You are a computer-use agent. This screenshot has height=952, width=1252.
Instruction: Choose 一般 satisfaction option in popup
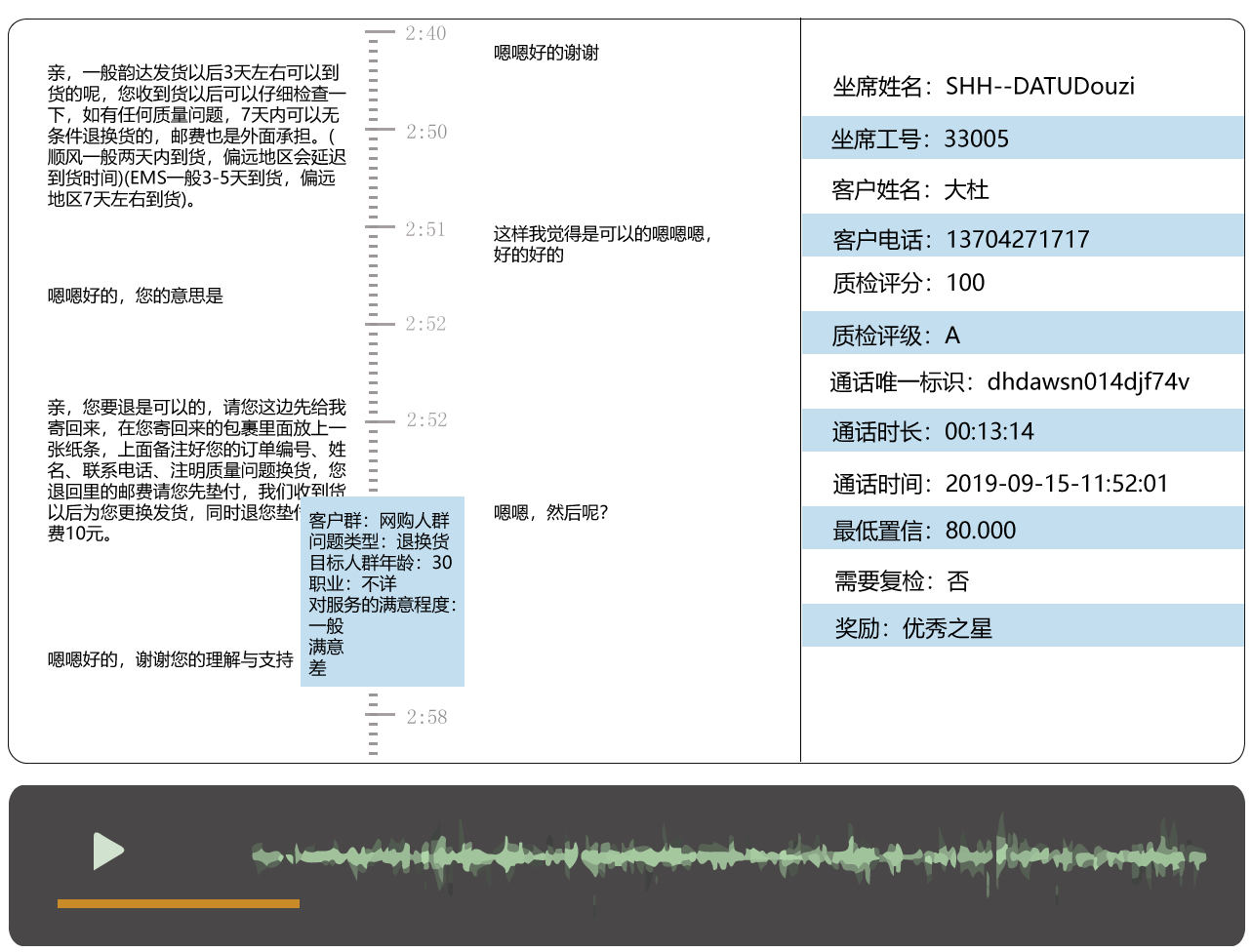click(x=327, y=625)
